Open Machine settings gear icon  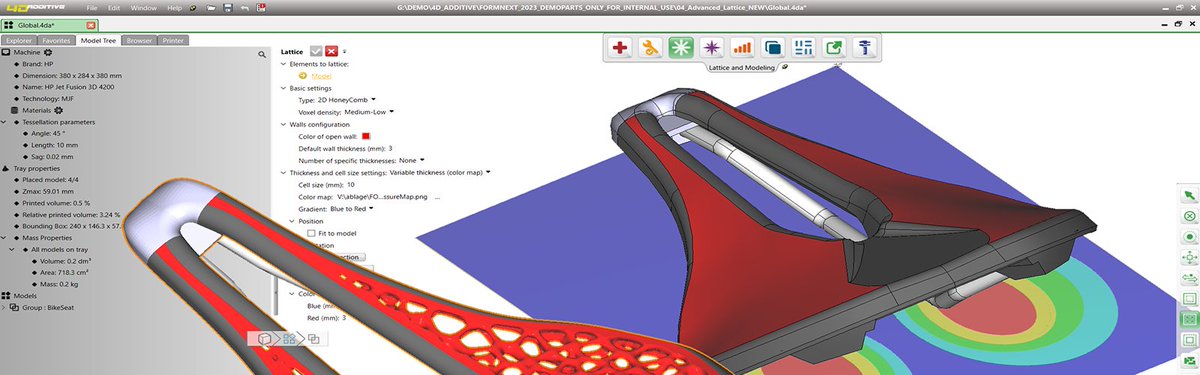point(47,51)
